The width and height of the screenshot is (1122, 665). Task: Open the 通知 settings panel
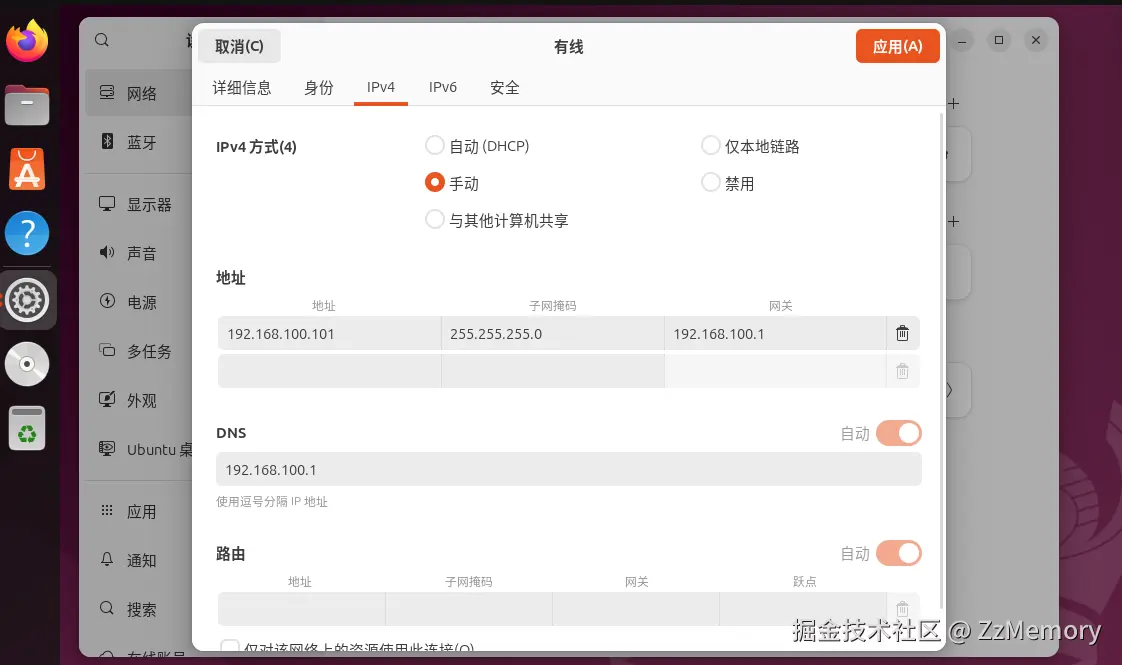pyautogui.click(x=141, y=560)
